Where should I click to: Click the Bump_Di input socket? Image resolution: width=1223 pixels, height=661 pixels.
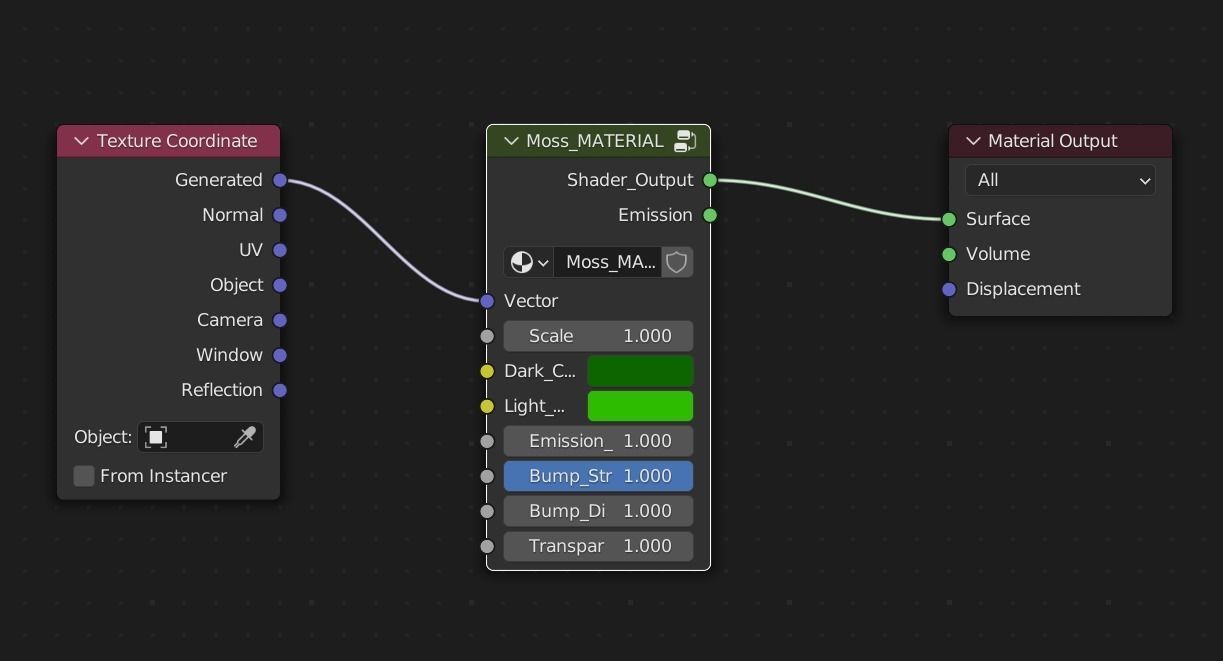pyautogui.click(x=487, y=511)
